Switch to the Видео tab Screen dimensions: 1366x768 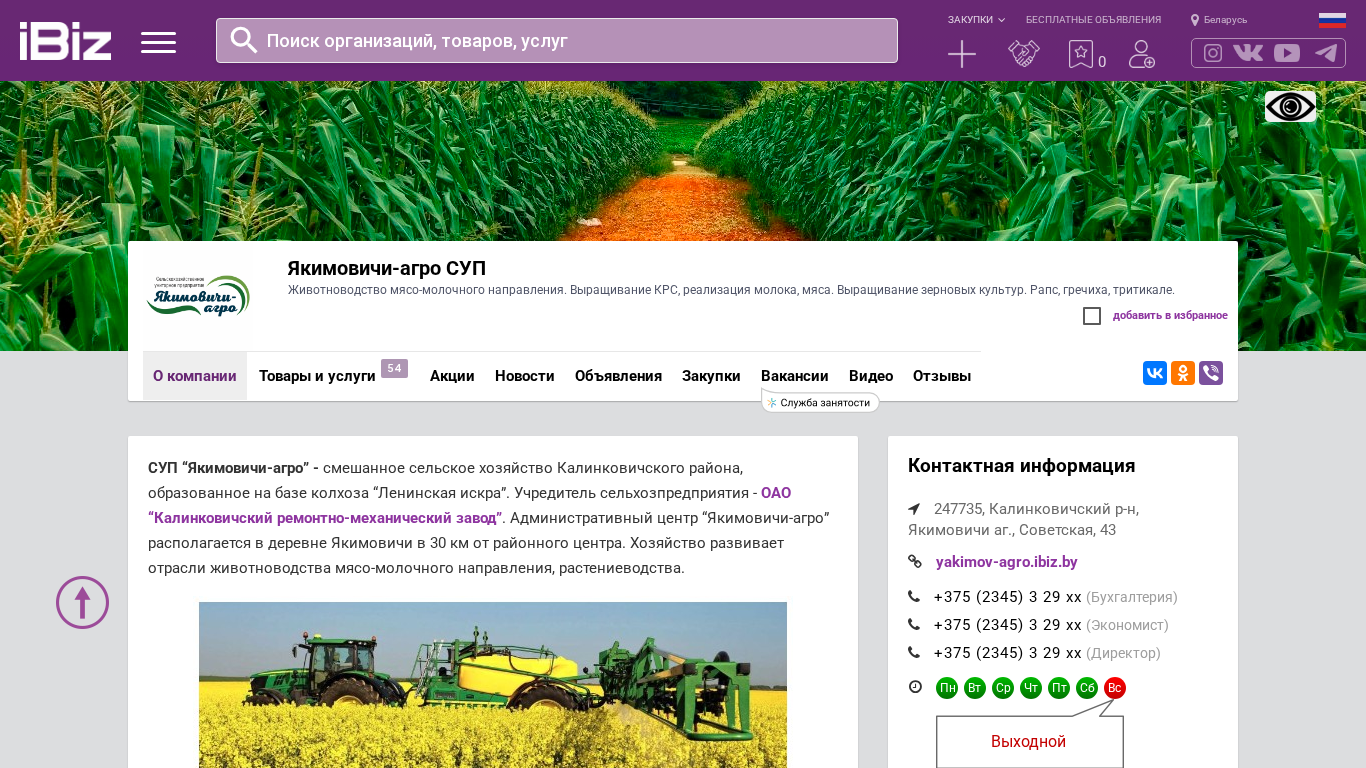tap(871, 376)
